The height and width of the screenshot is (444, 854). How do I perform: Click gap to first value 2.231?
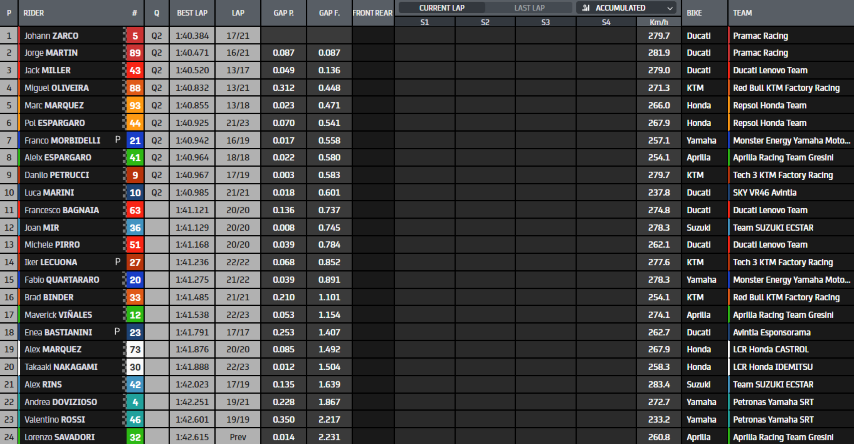(x=329, y=437)
